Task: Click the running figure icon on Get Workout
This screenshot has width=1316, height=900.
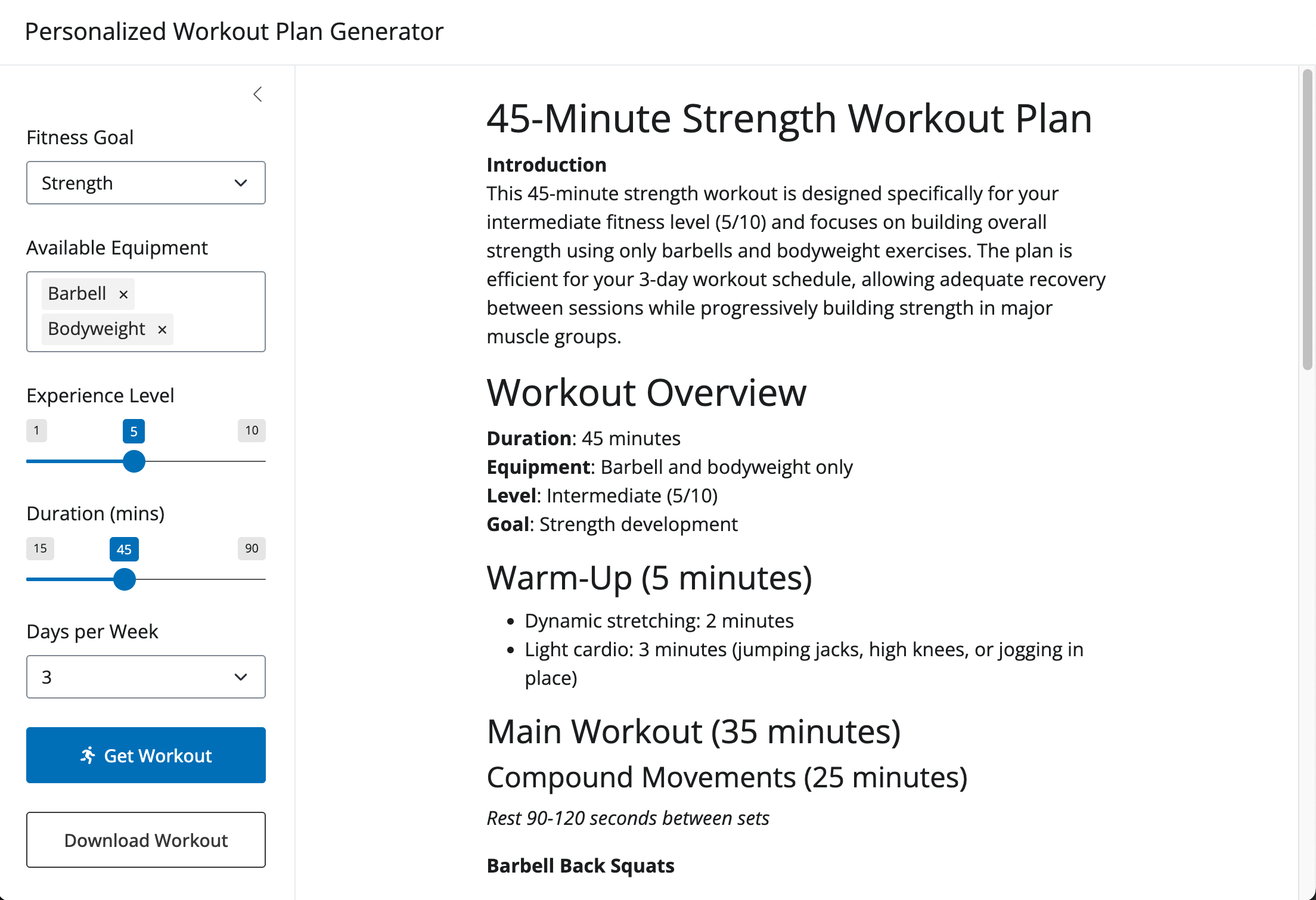Action: [x=88, y=755]
